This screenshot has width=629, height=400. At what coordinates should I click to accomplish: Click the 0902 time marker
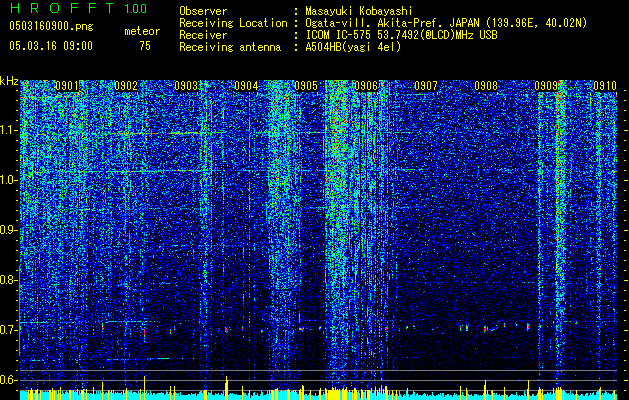(x=126, y=86)
